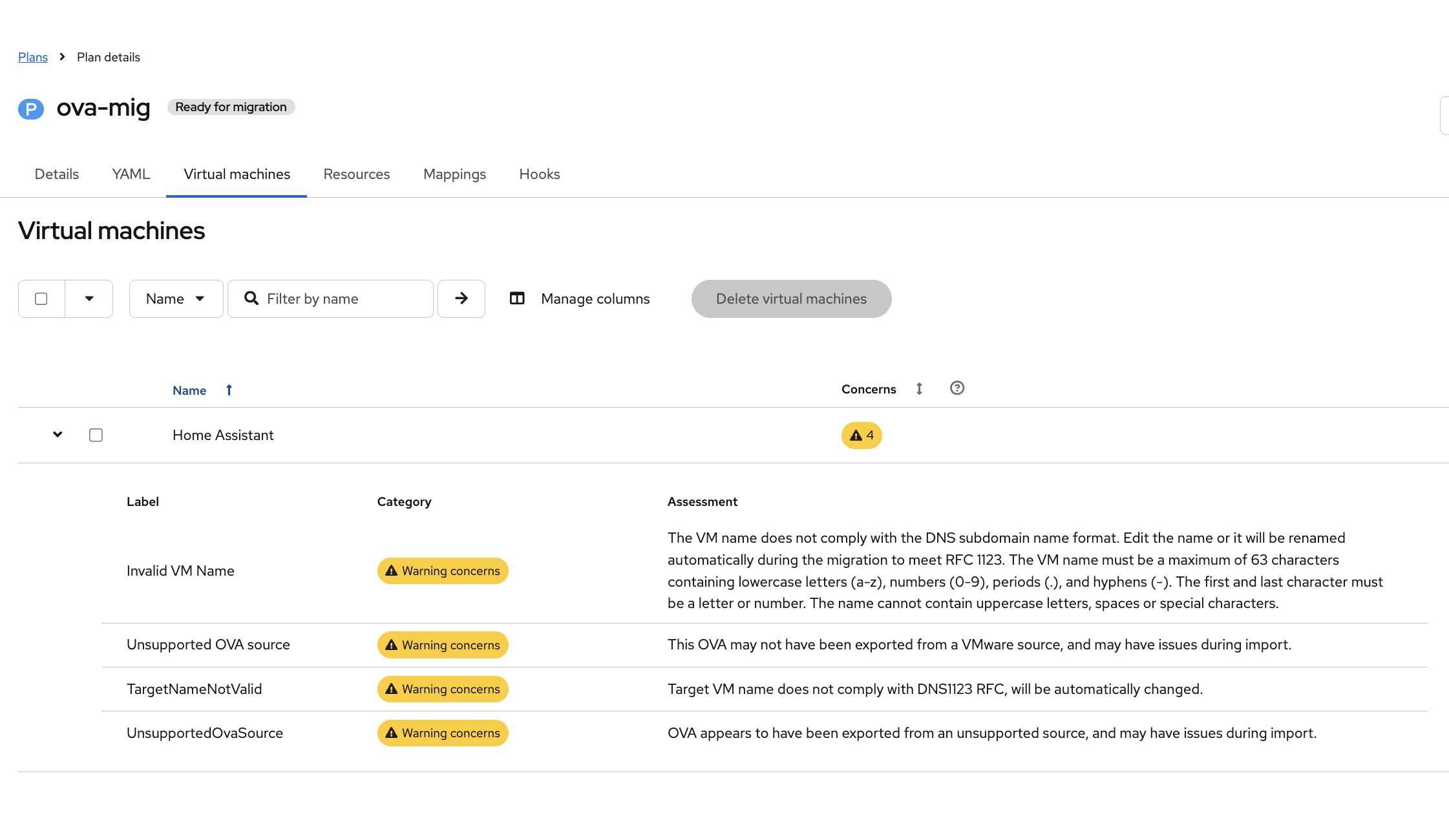Click the yellow concerns badge showing 4

861,436
